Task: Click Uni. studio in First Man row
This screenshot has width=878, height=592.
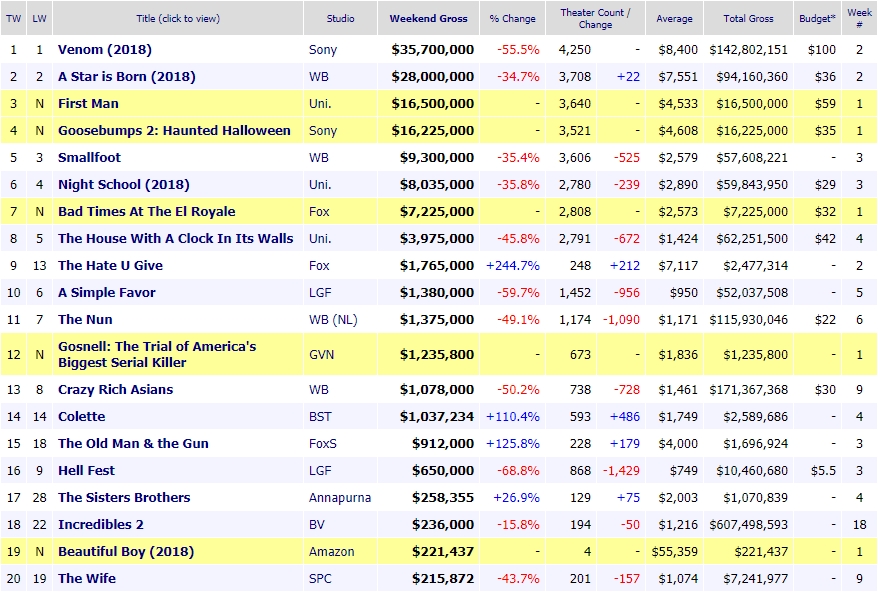Action: pos(320,104)
